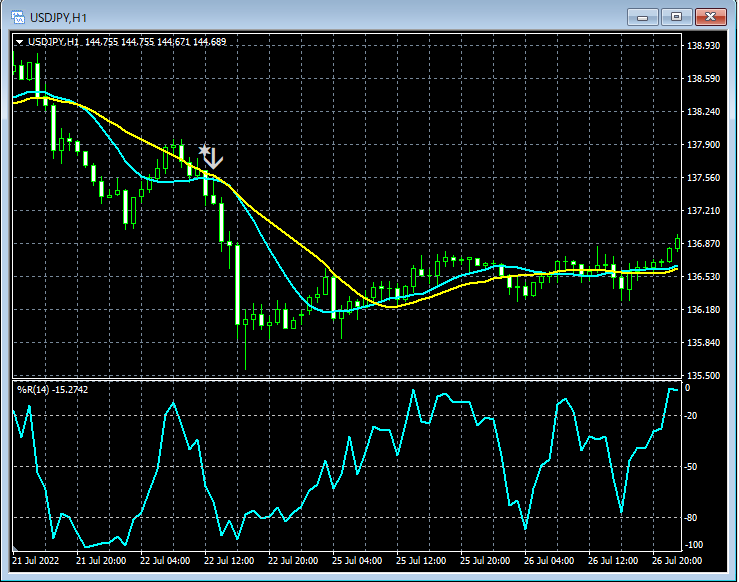Click the '22 Jul 04:00' time axis label
The height and width of the screenshot is (582, 739).
point(165,561)
